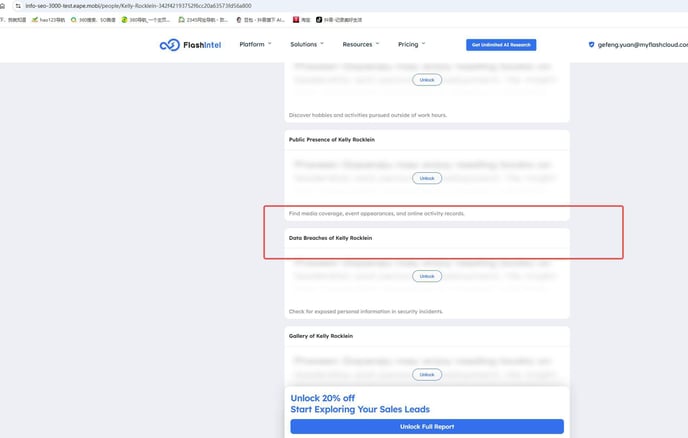The width and height of the screenshot is (688, 438).
Task: Click the Unlock Full Report button
Action: point(427,427)
